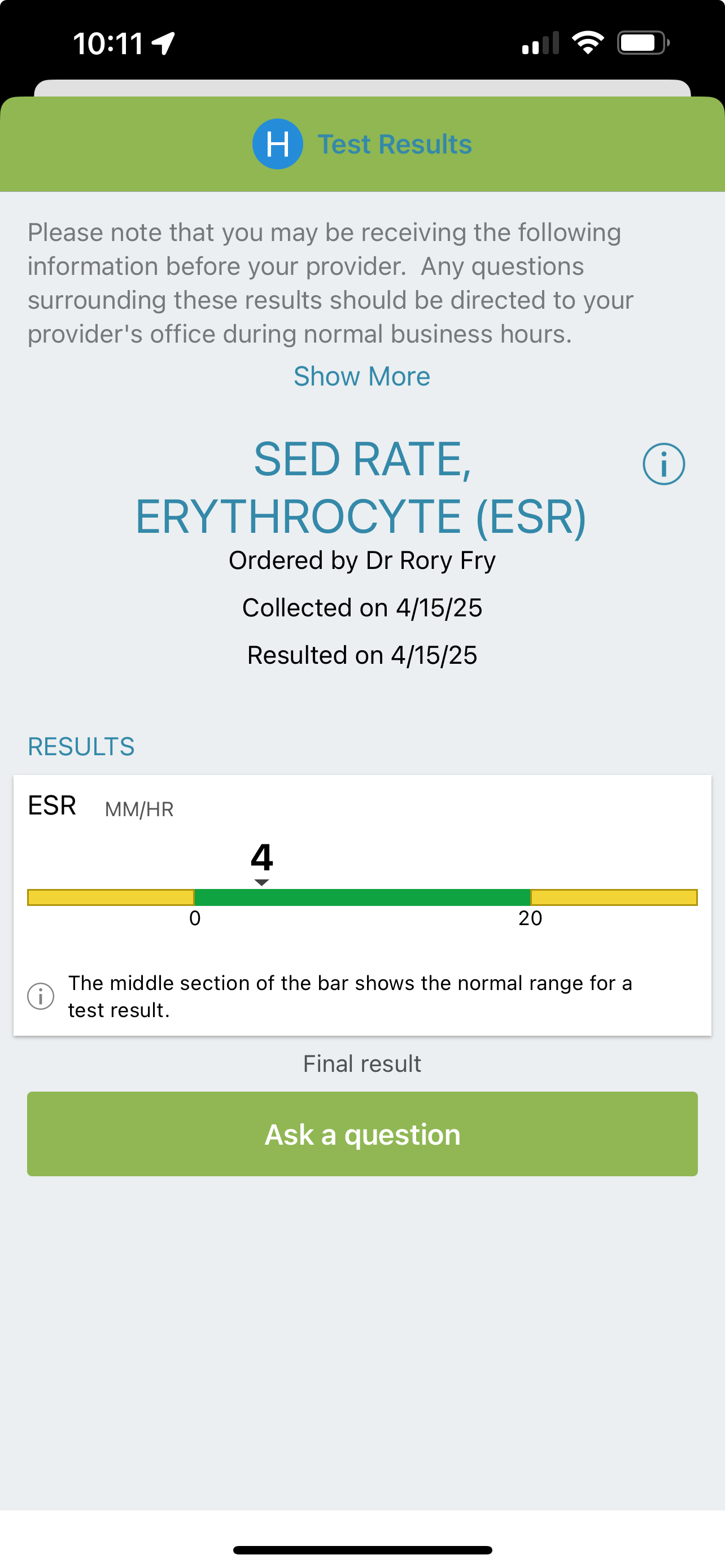The height and width of the screenshot is (1568, 725).
Task: Tap the triangle marker under value 4
Action: click(x=262, y=883)
